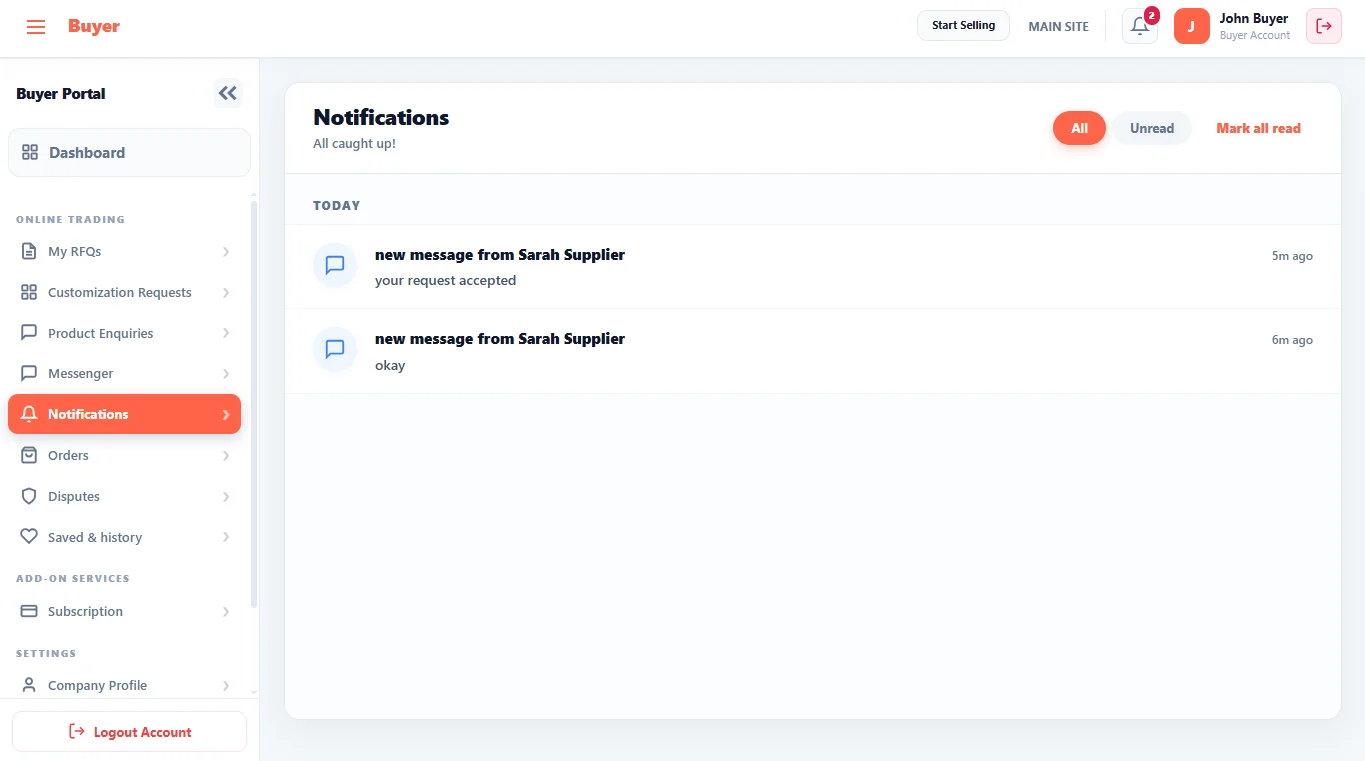This screenshot has width=1365, height=761.
Task: Expand My RFQs chevron
Action: tap(226, 252)
